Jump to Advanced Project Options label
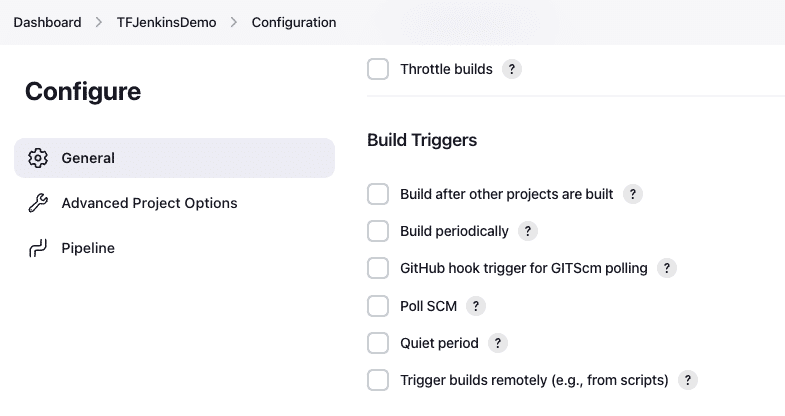 (149, 203)
